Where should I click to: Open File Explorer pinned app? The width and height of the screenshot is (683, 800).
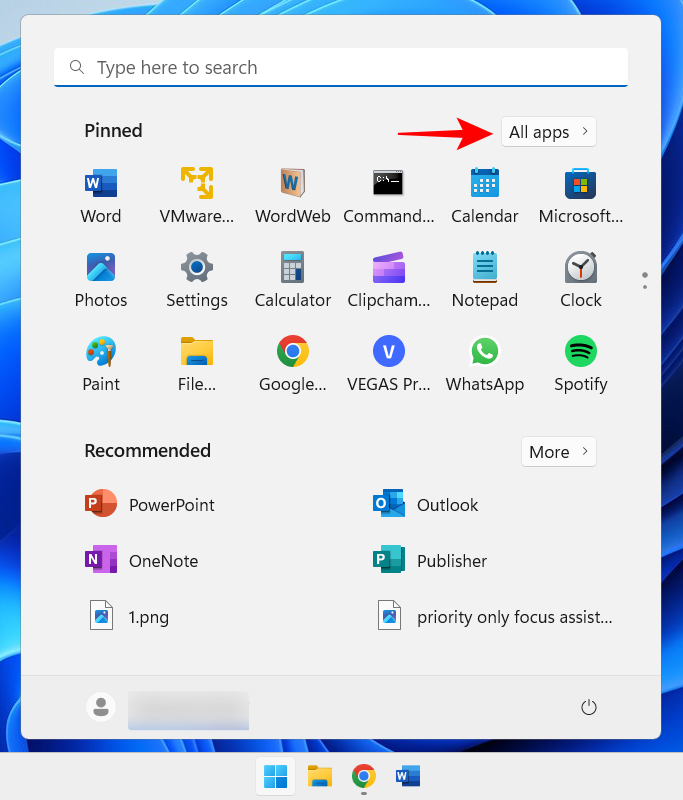[x=196, y=364]
